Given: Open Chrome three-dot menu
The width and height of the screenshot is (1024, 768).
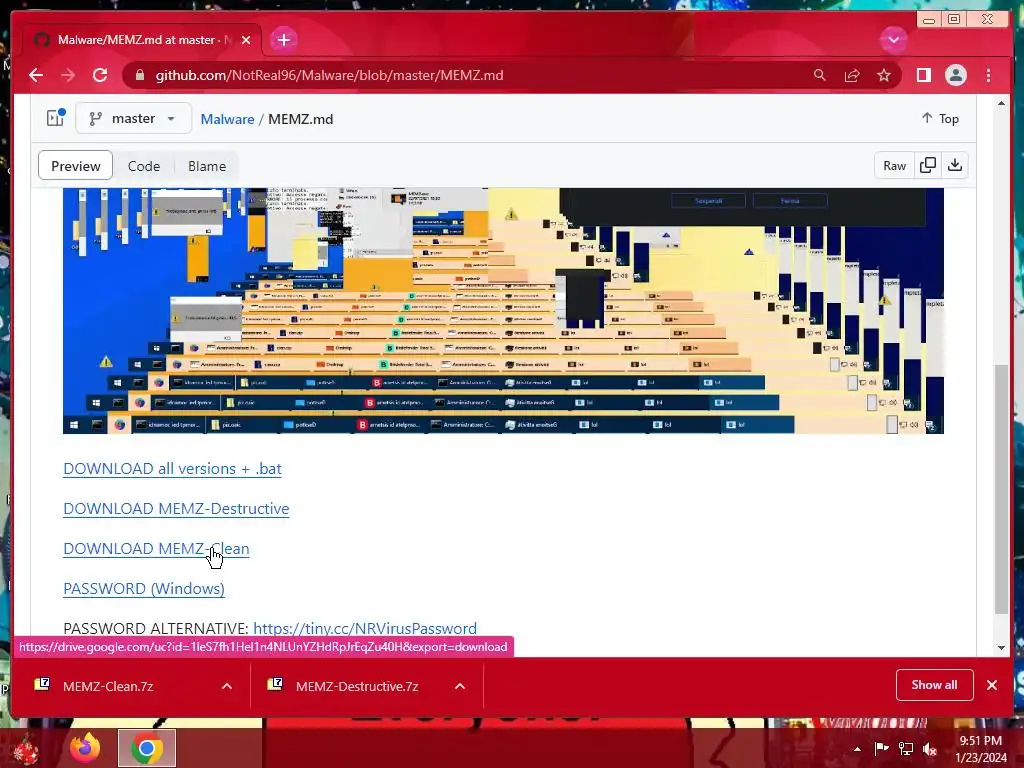Looking at the screenshot, I should coord(988,75).
